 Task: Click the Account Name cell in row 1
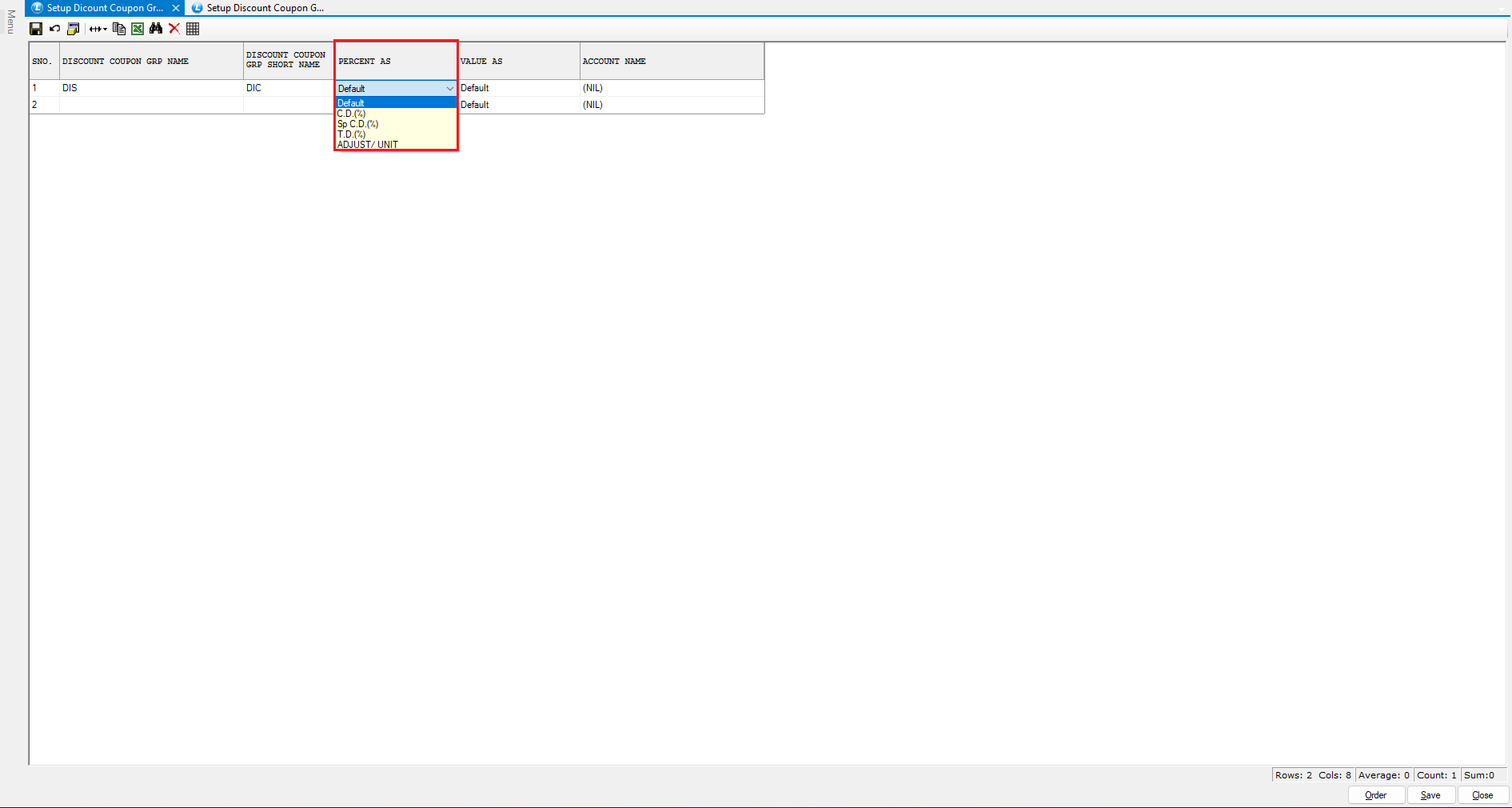670,88
